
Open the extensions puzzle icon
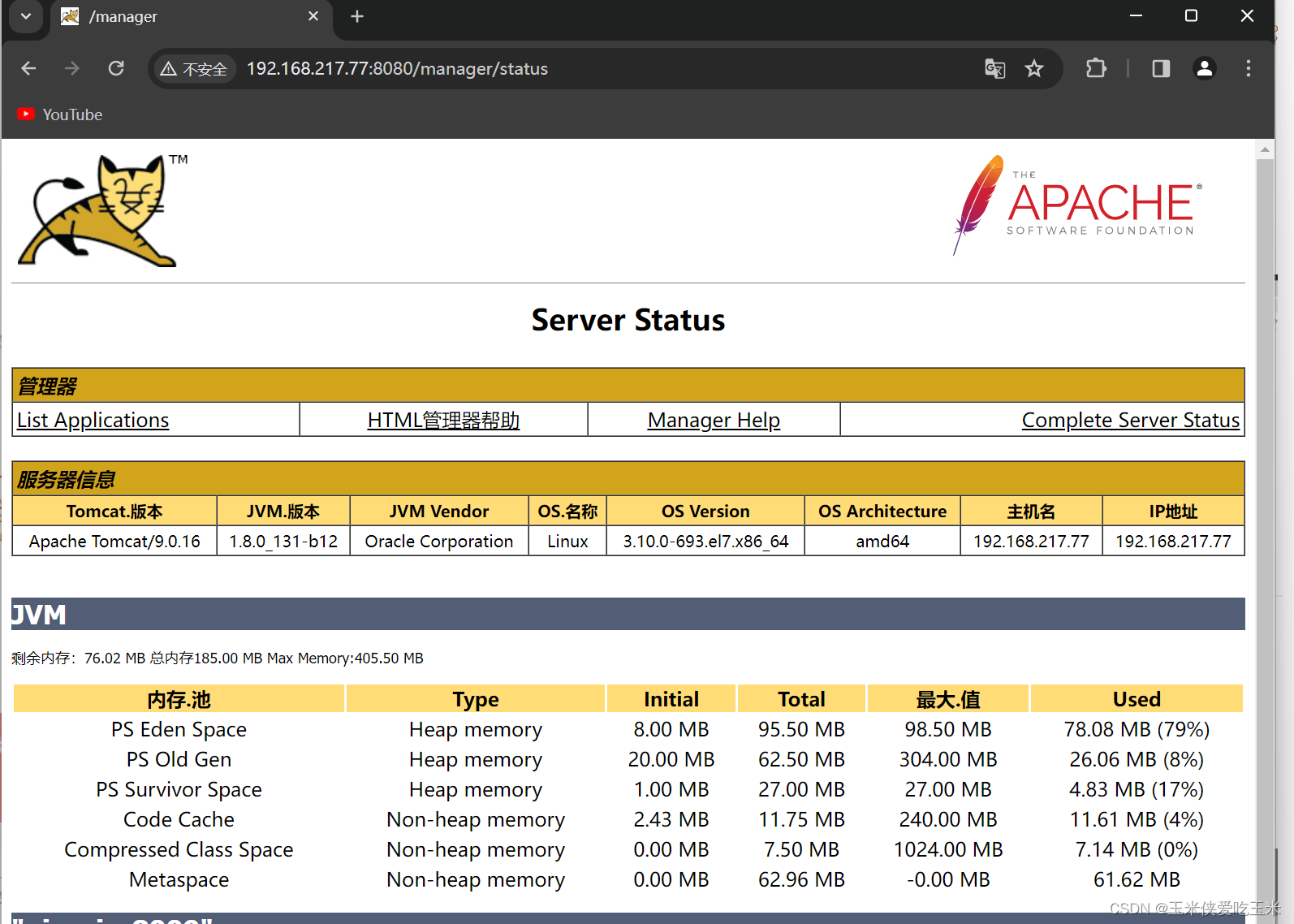click(1096, 69)
